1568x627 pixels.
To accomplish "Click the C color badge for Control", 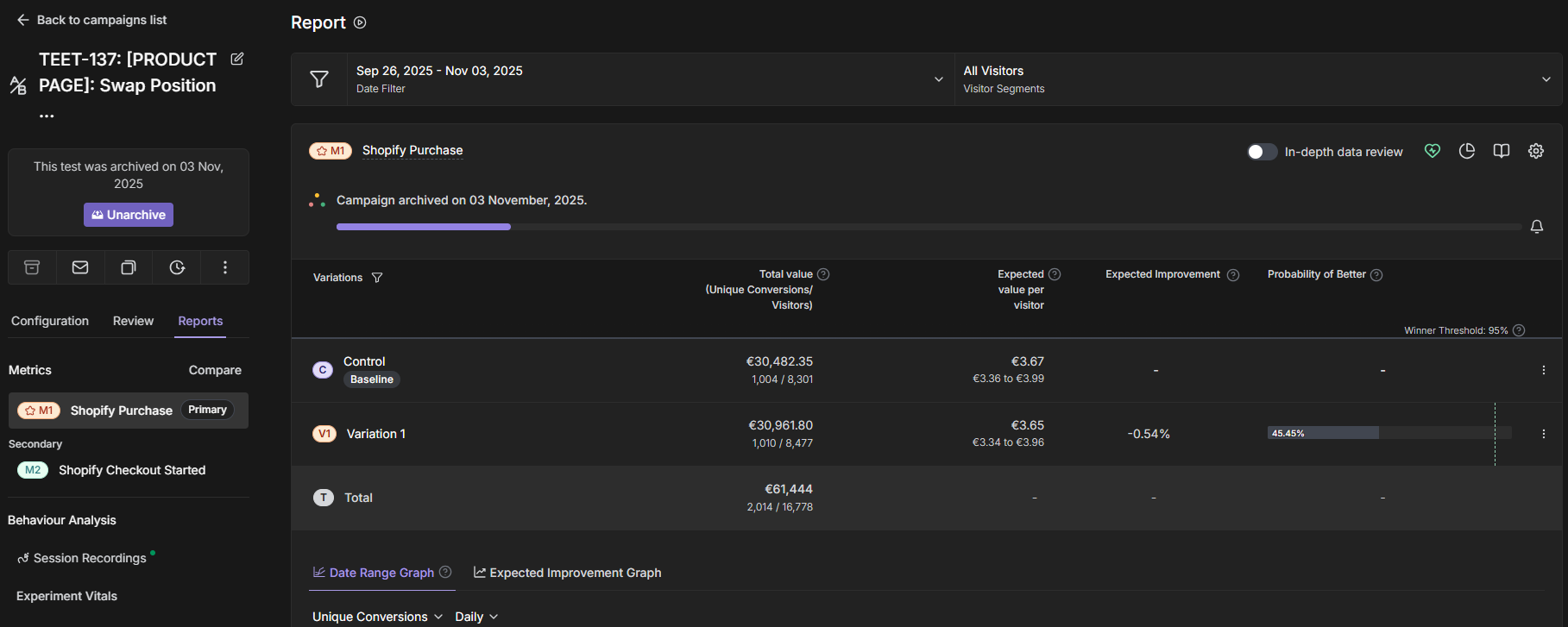I will click(x=323, y=370).
